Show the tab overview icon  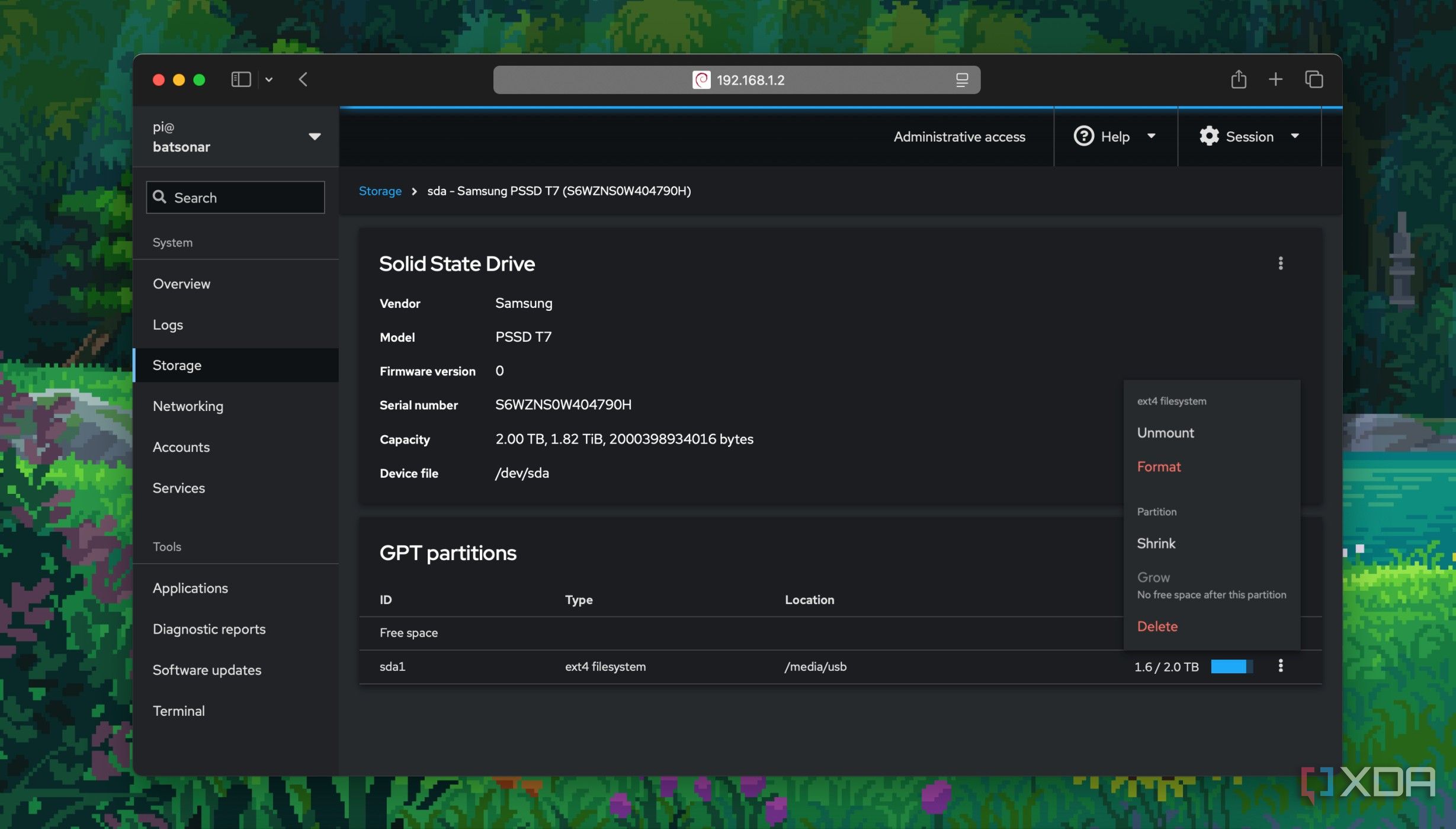(x=1314, y=79)
